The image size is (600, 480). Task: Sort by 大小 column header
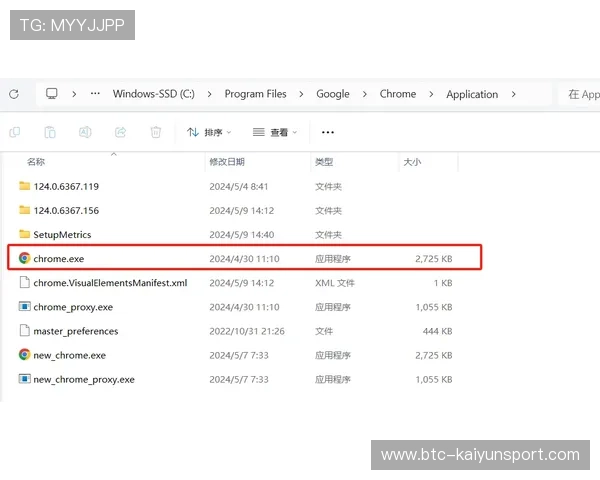pos(412,162)
